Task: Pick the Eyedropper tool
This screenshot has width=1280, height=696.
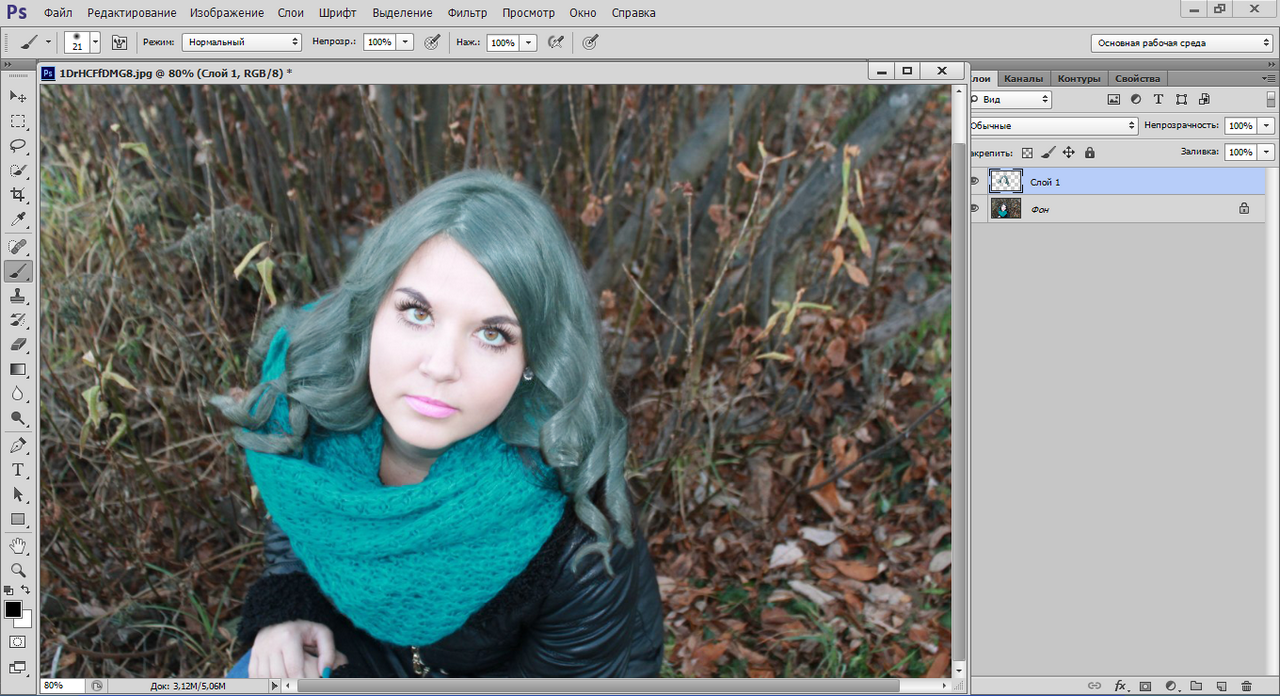Action: (x=18, y=220)
